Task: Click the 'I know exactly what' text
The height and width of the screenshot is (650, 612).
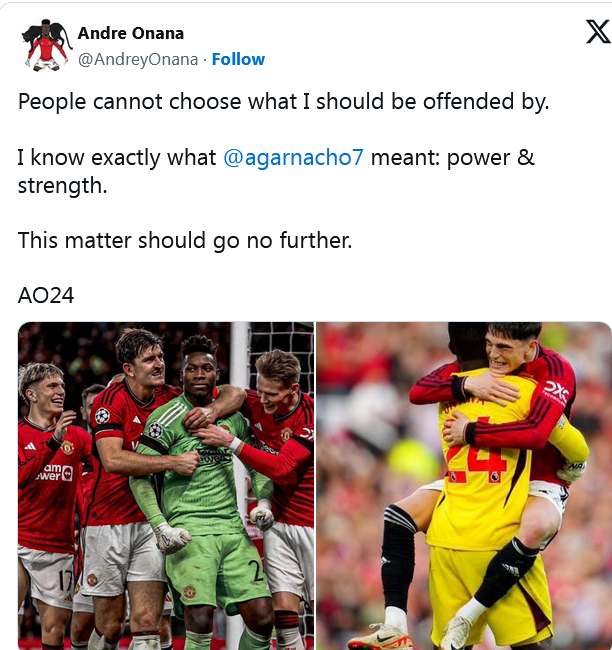Action: pyautogui.click(x=117, y=158)
